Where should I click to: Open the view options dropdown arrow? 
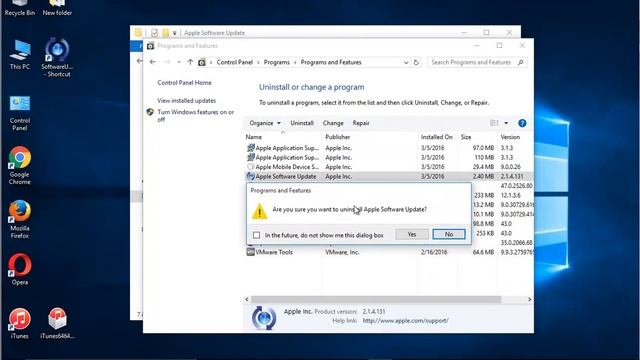(x=506, y=123)
